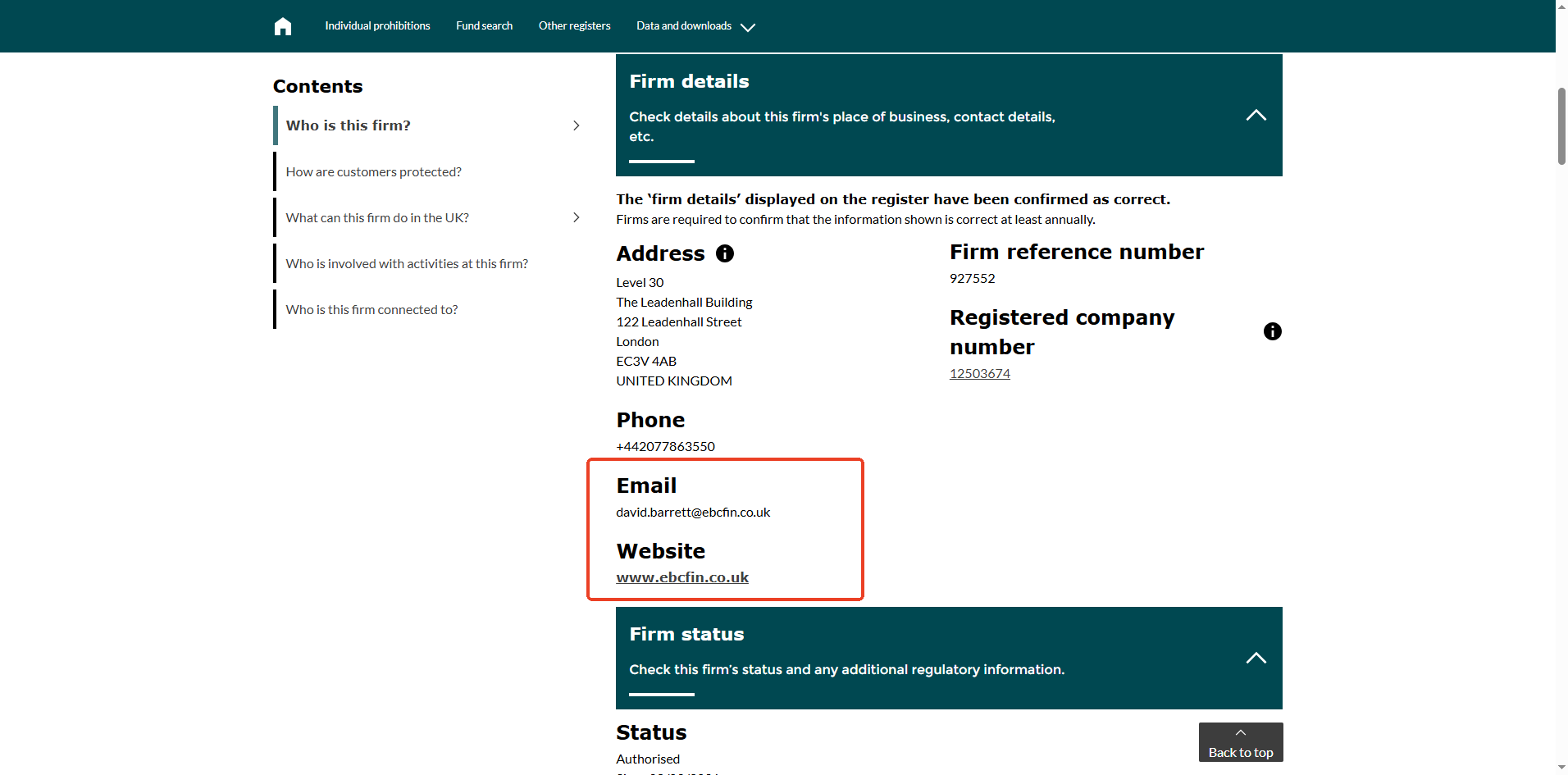The image size is (1568, 775).
Task: Jump to 'Who is this firm connected to?'
Action: click(x=371, y=309)
